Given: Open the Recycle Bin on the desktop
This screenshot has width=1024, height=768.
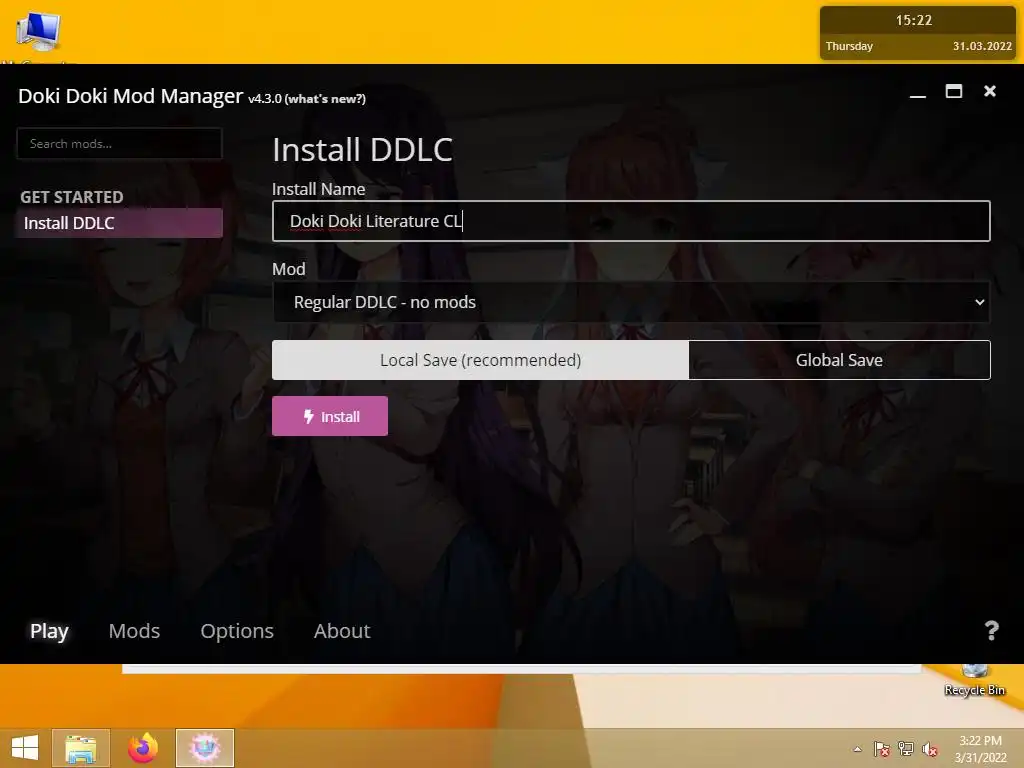Looking at the screenshot, I should pyautogui.click(x=974, y=680).
